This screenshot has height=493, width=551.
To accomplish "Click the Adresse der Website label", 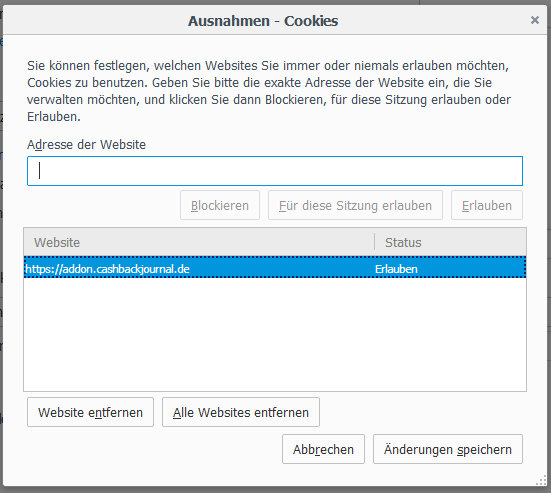I will click(86, 144).
